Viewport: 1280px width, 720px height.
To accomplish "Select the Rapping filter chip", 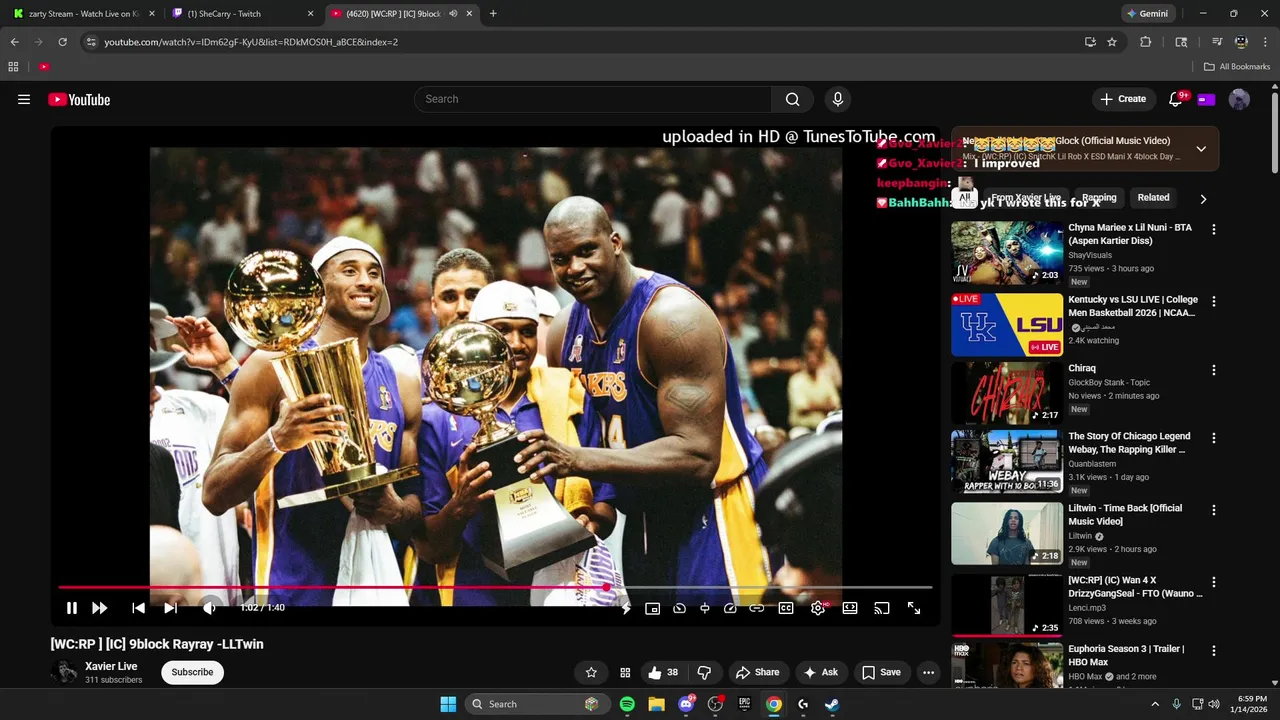I will click(1099, 198).
